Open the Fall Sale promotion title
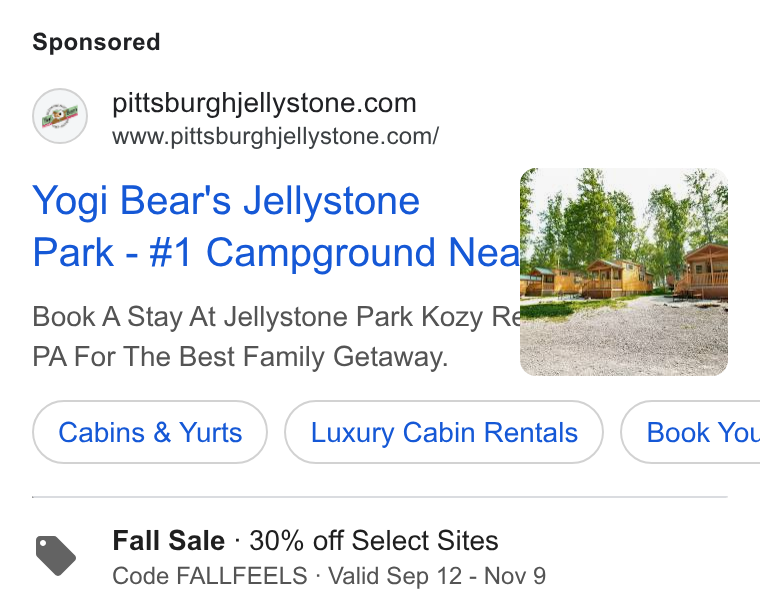 (169, 540)
